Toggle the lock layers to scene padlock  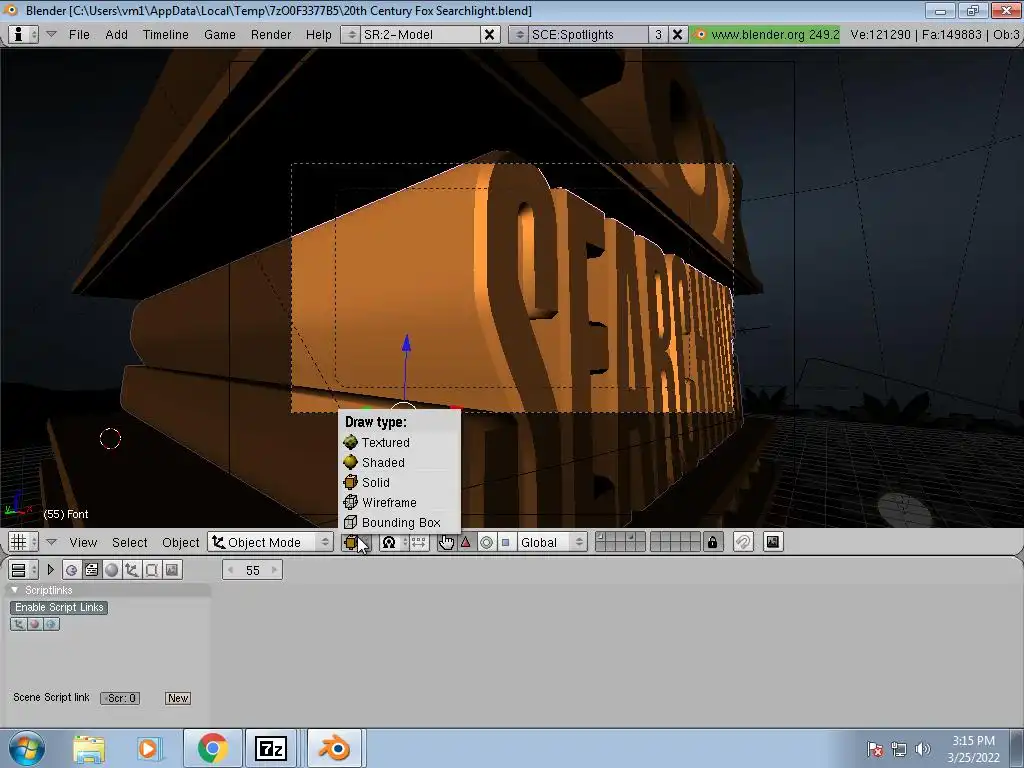pyautogui.click(x=712, y=542)
